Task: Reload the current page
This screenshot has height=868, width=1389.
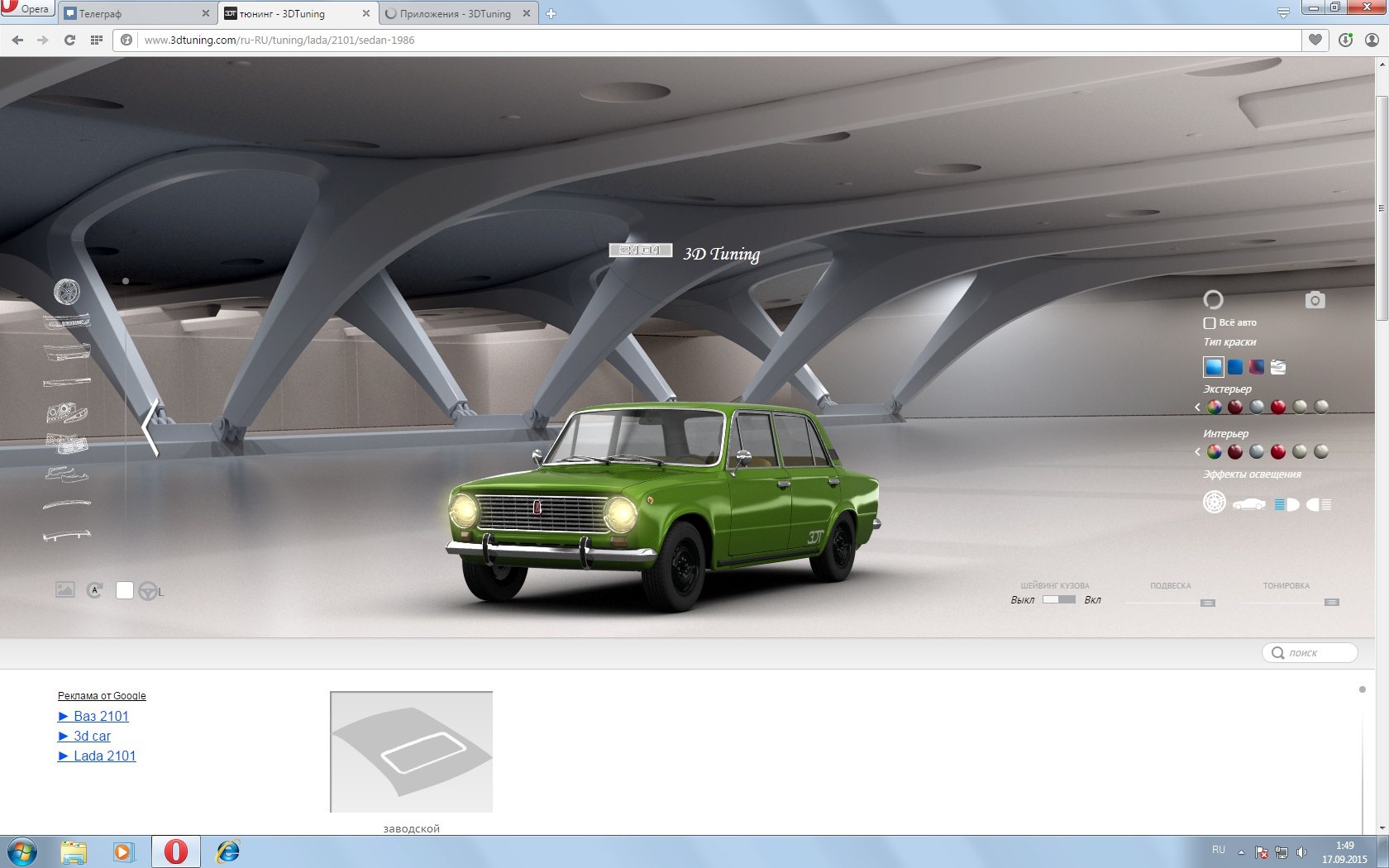Action: (69, 40)
